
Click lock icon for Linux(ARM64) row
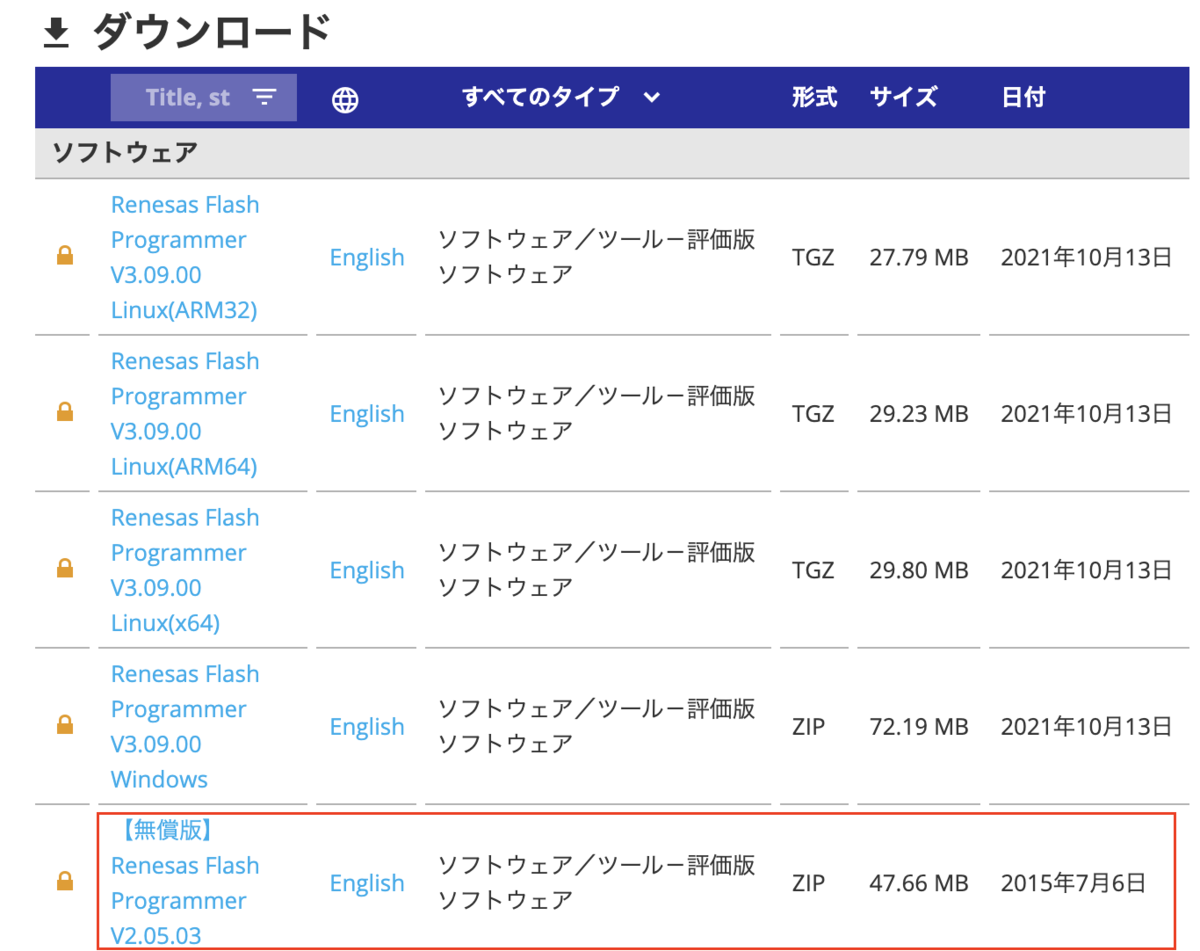click(x=65, y=413)
